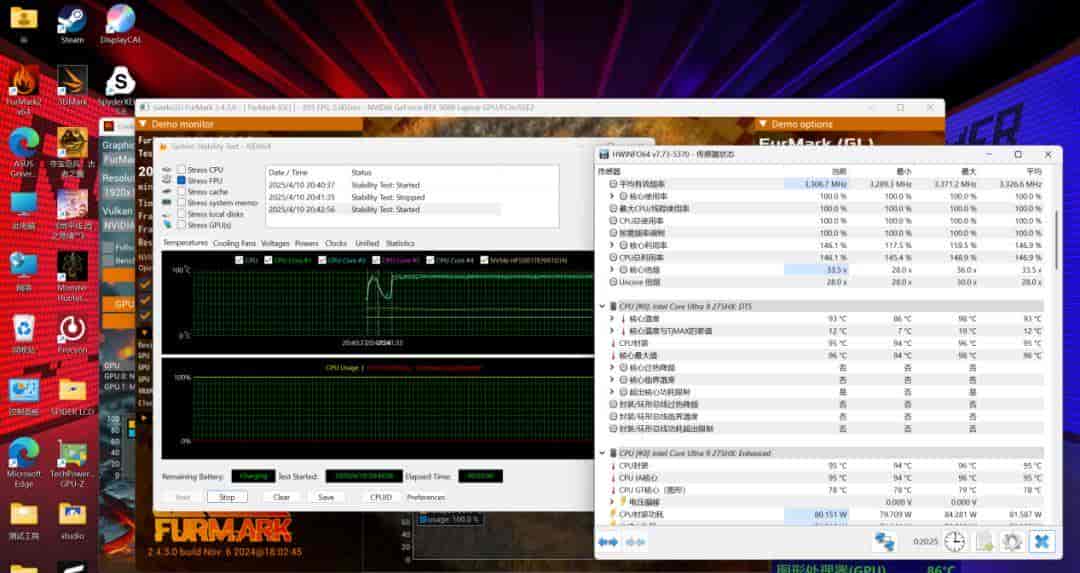The image size is (1080, 573).
Task: Click HWiNFO vertical scrollbar thumb
Action: tap(1056, 238)
